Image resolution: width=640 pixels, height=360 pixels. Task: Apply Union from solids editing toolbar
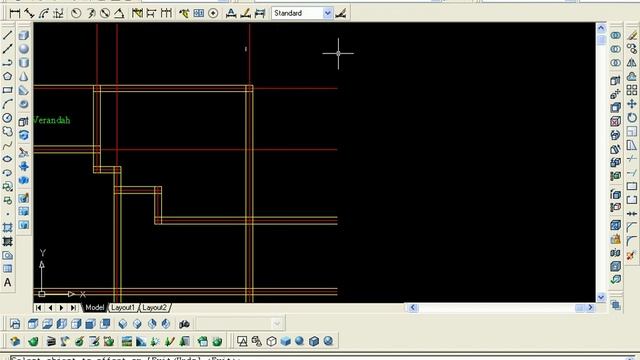click(x=616, y=36)
